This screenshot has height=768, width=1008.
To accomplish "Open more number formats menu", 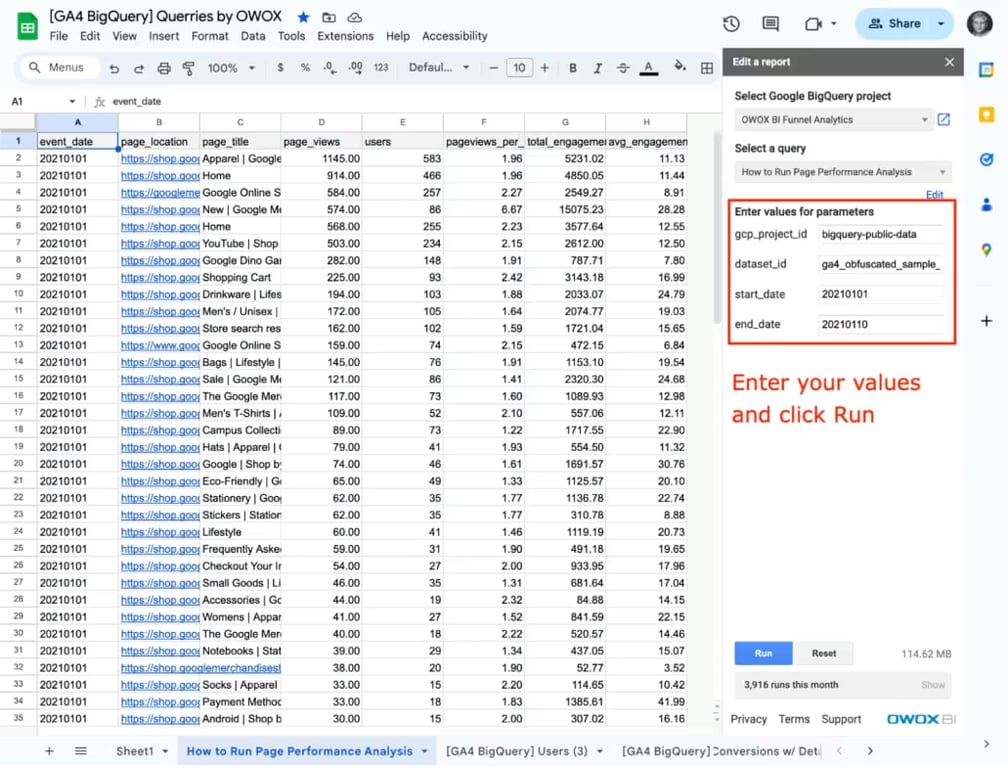I will click(x=381, y=67).
